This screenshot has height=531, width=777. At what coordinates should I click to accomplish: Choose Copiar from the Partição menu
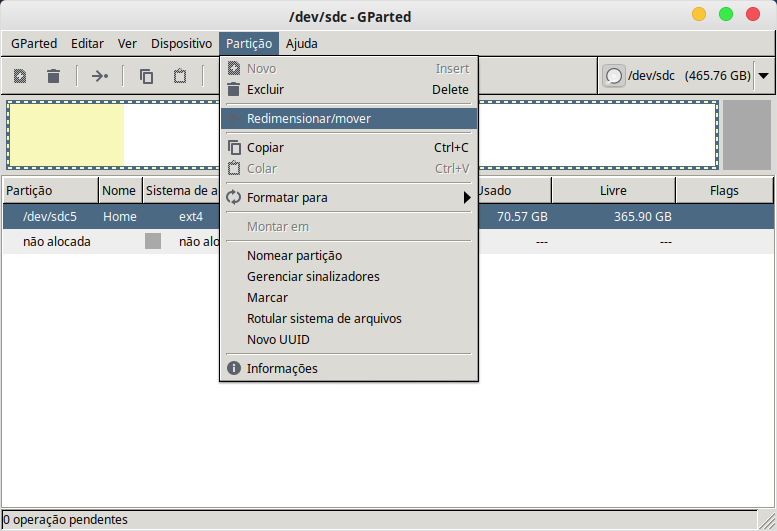point(349,148)
